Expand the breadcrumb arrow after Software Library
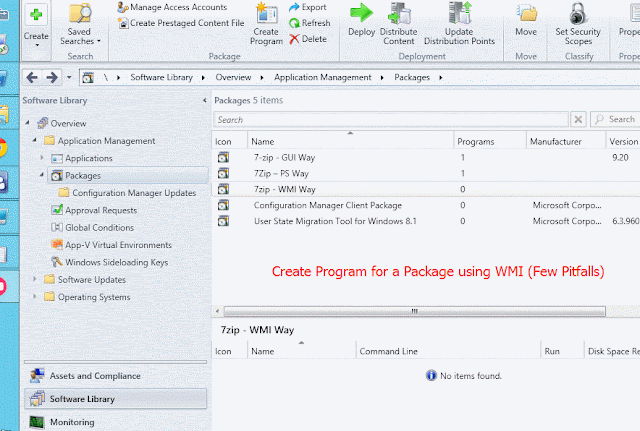 (x=203, y=78)
